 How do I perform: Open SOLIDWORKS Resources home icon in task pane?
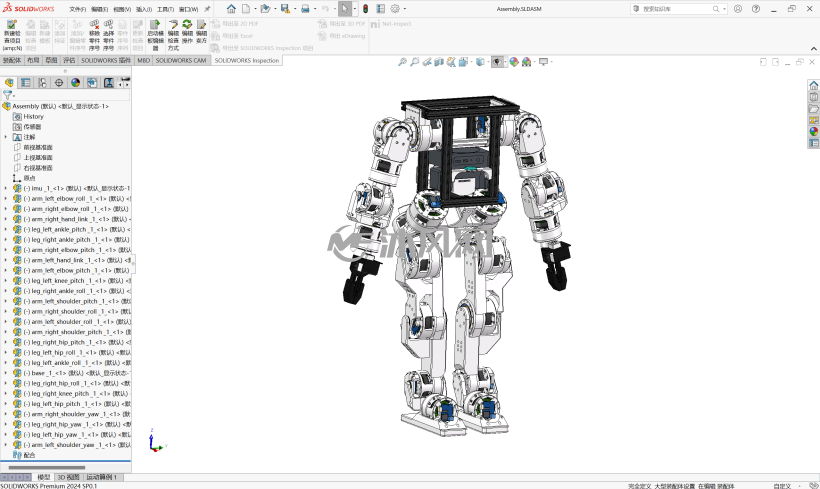pos(814,85)
